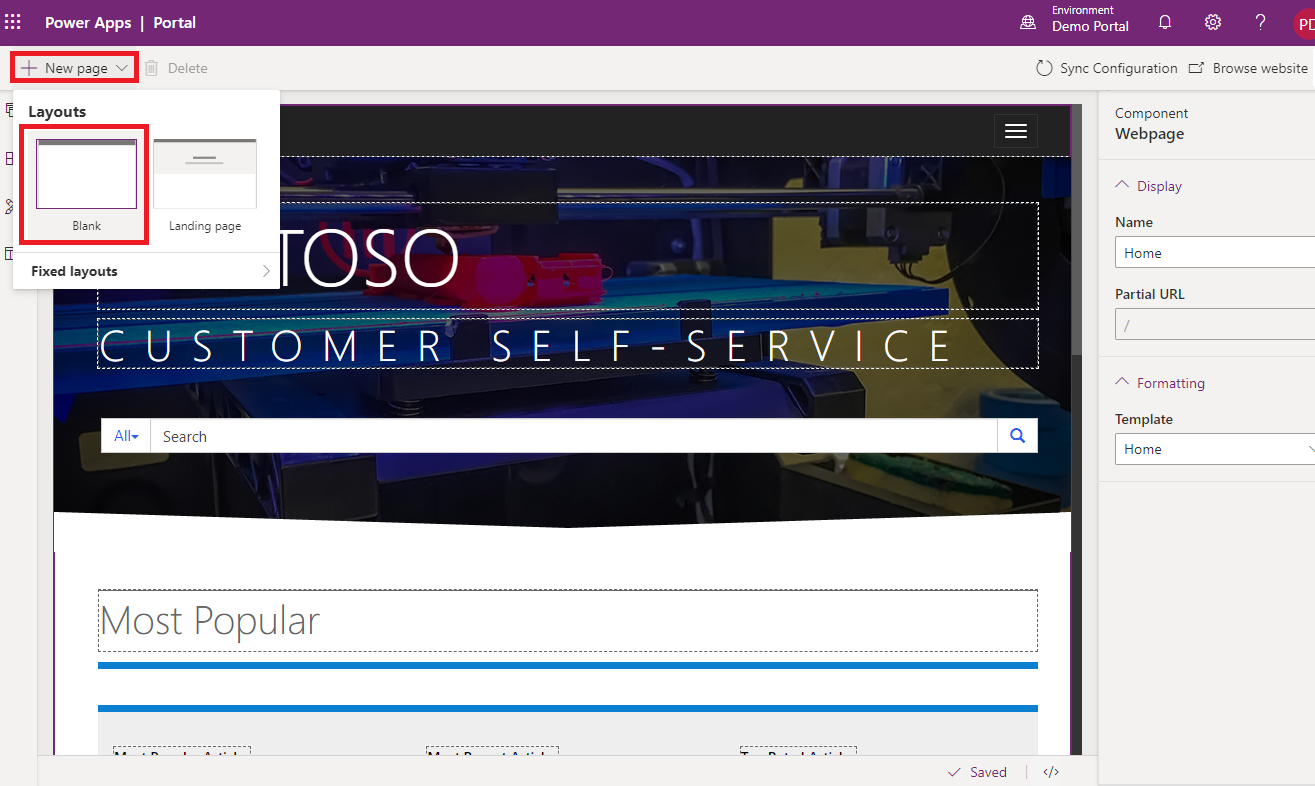Image resolution: width=1315 pixels, height=786 pixels.
Task: Click the Delete toolbar button
Action: click(176, 68)
